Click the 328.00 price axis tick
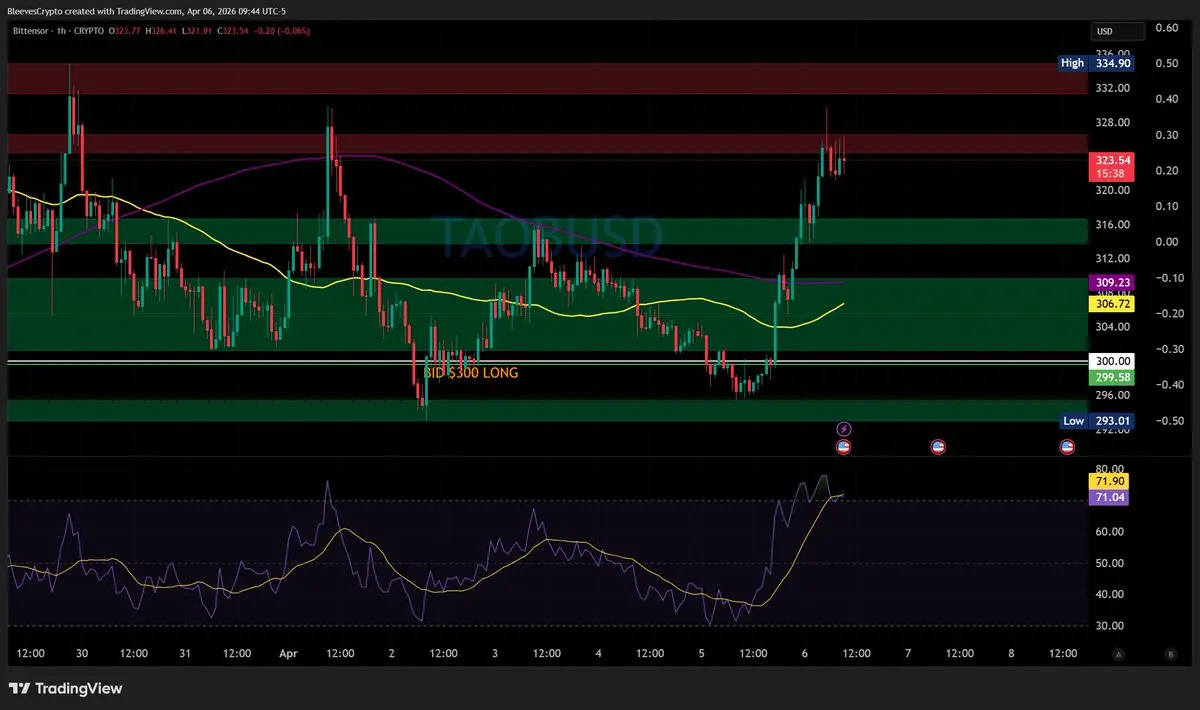This screenshot has height=710, width=1200. click(x=1113, y=122)
